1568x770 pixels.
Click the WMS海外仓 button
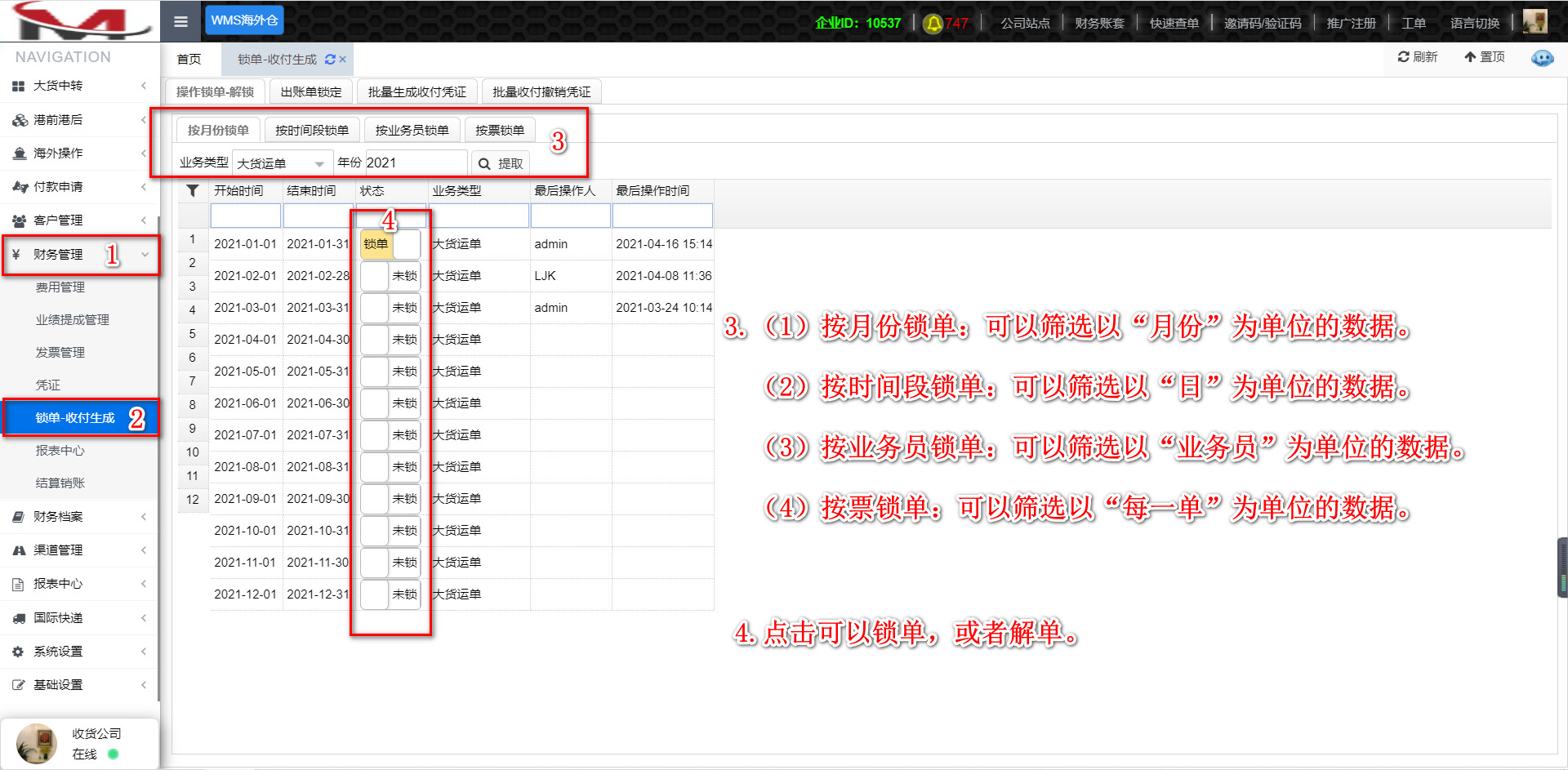[244, 20]
